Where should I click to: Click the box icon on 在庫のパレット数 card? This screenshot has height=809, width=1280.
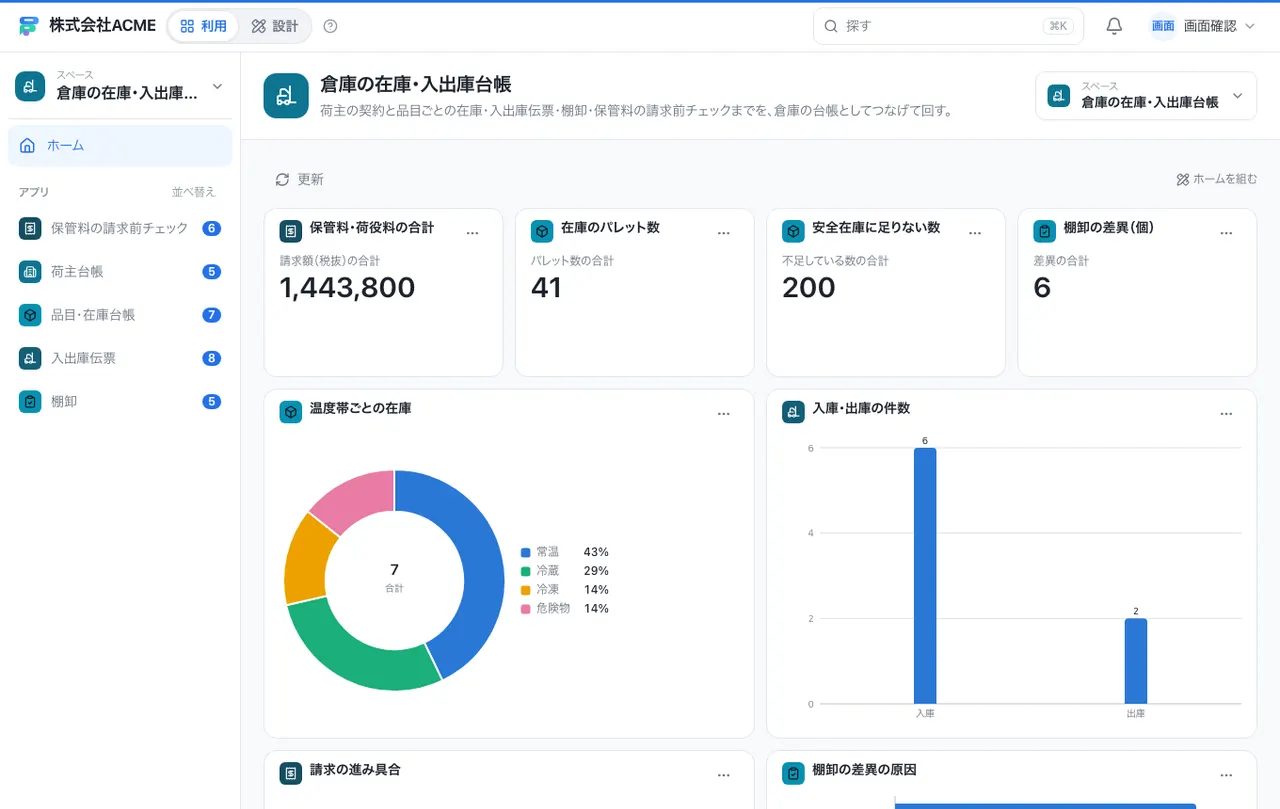(542, 231)
